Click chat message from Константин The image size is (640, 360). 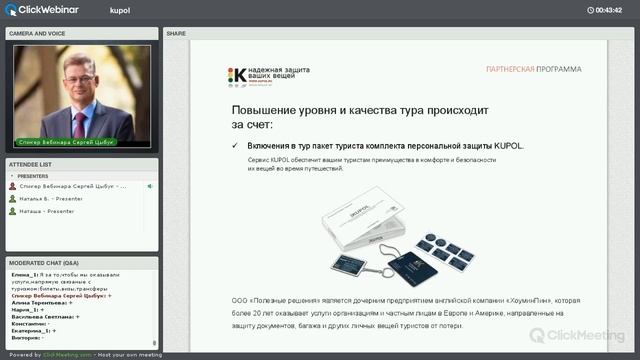point(31,324)
